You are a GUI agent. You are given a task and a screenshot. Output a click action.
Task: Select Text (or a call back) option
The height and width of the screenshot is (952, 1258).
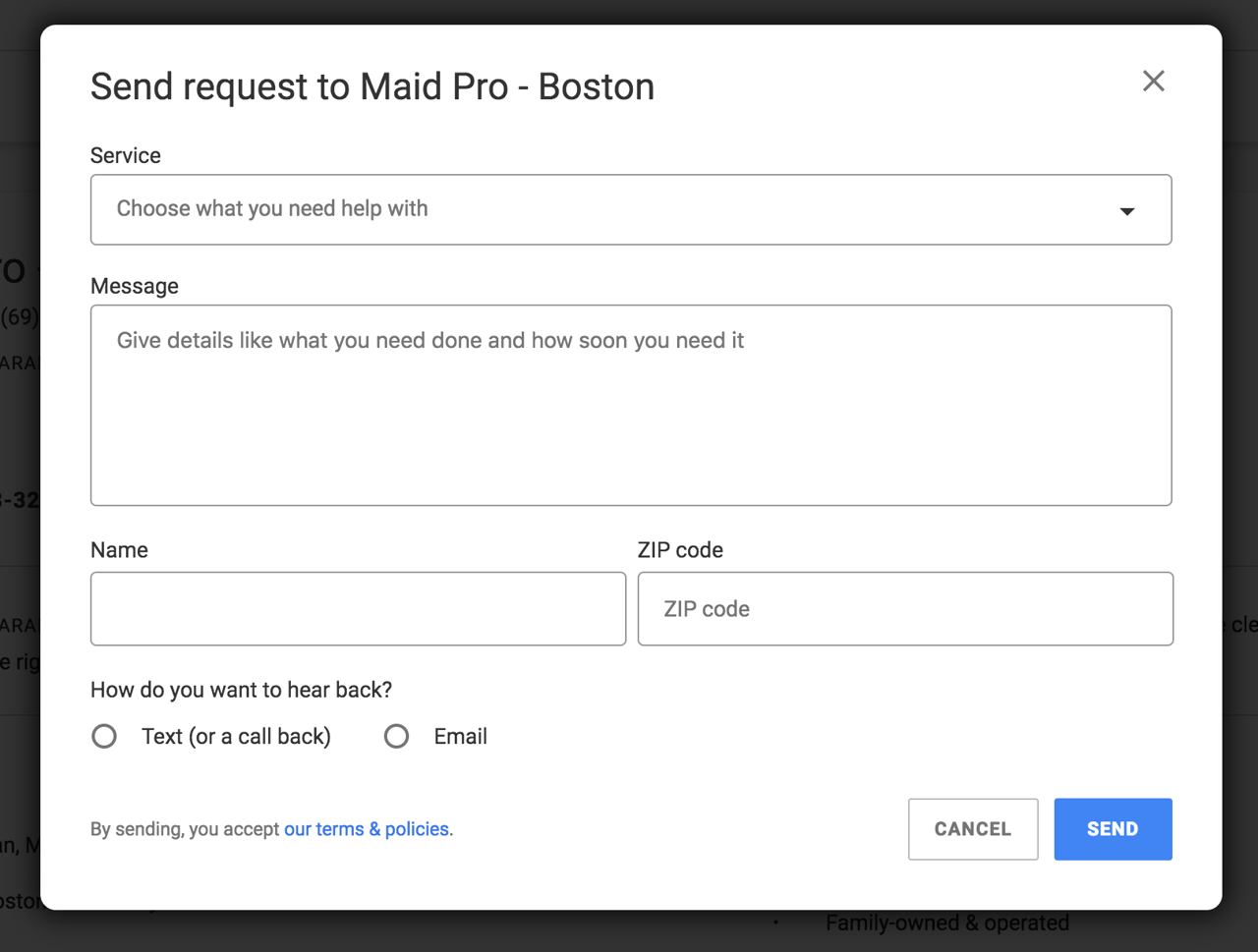pyautogui.click(x=104, y=736)
